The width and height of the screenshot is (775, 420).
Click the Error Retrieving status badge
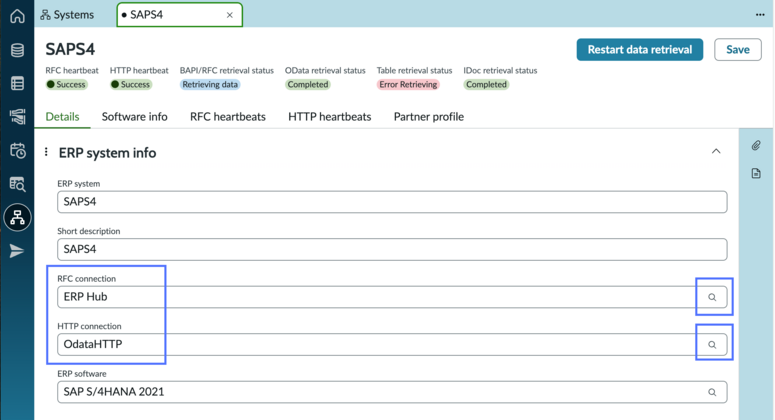click(x=408, y=84)
